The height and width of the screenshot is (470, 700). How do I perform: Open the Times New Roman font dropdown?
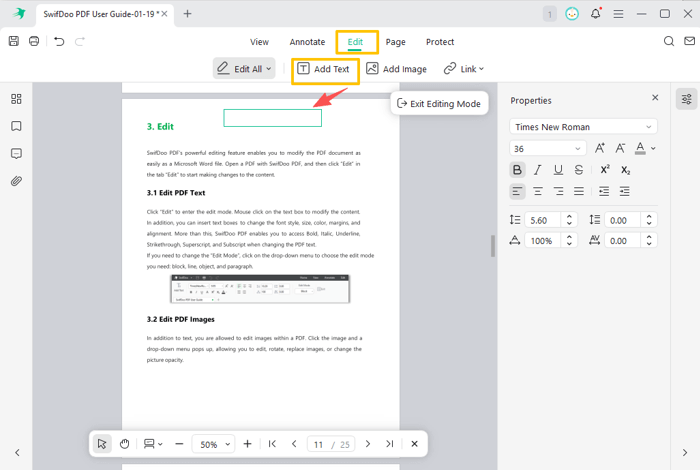point(583,127)
